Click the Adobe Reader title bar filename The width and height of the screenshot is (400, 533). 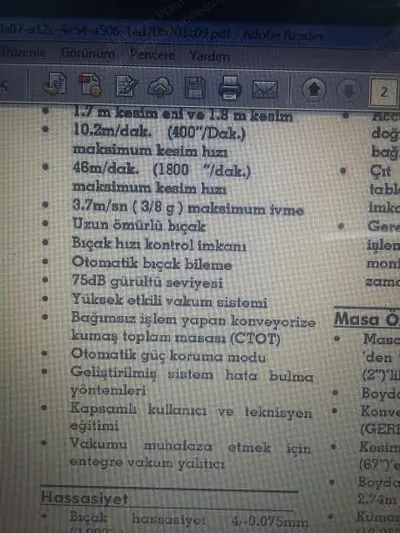click(x=116, y=33)
